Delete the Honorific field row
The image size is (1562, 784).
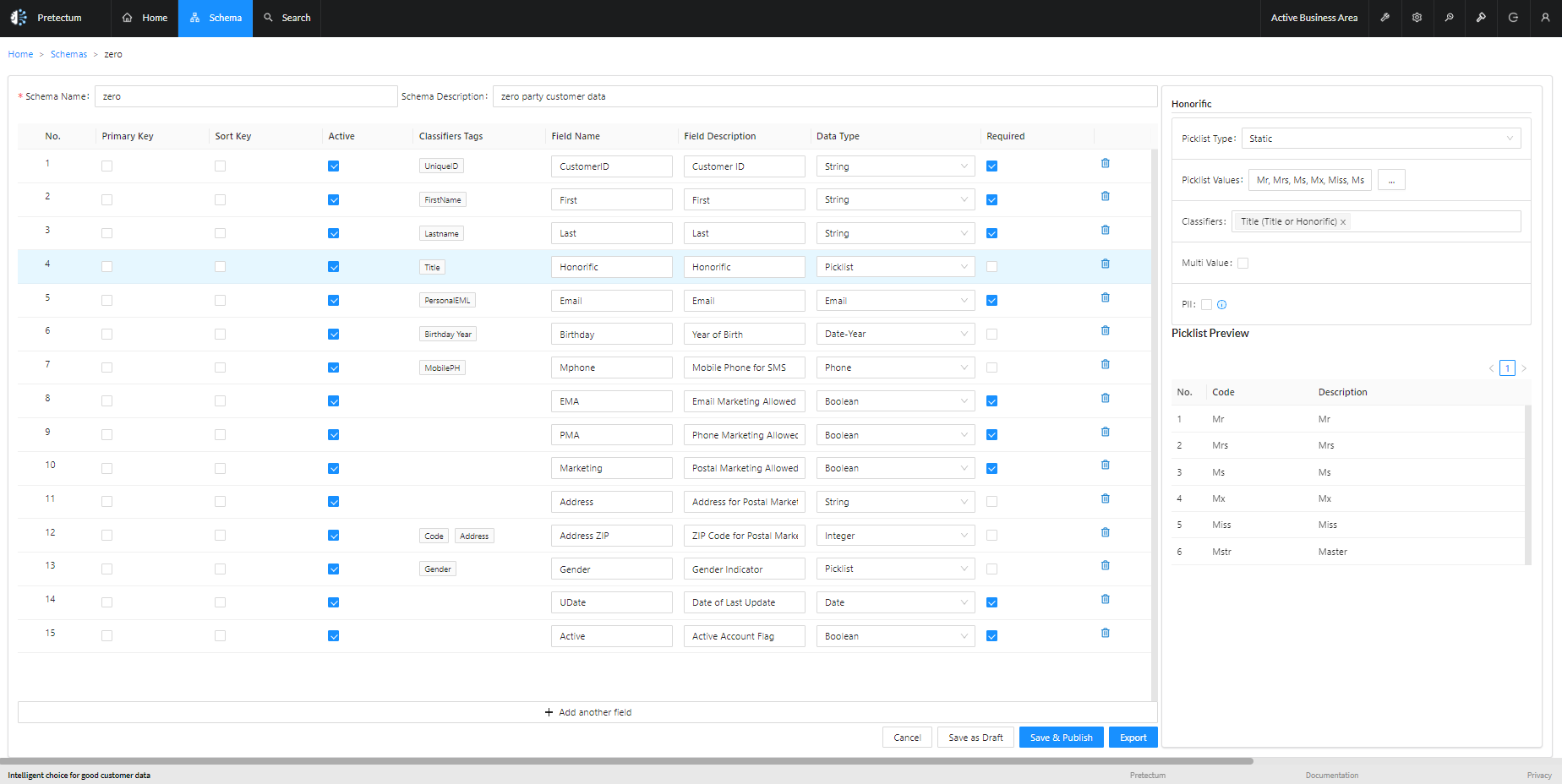(x=1106, y=264)
